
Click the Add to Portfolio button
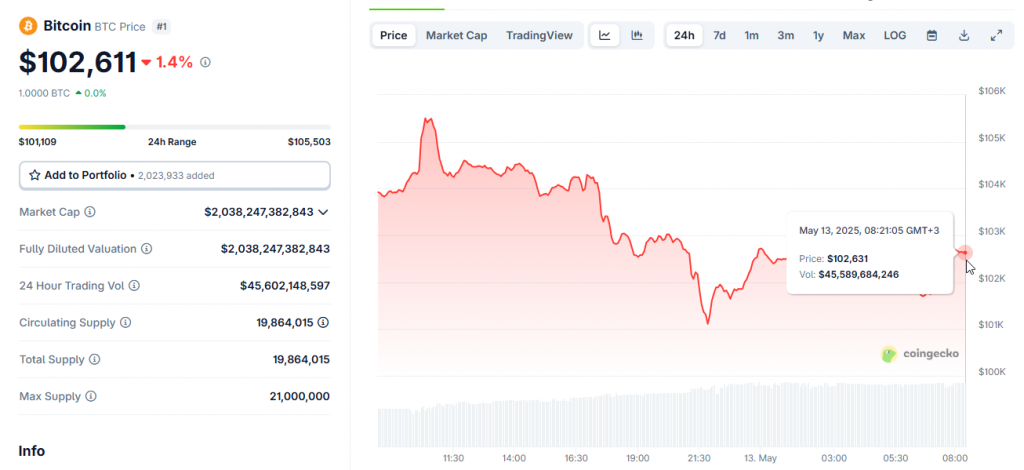(x=175, y=176)
